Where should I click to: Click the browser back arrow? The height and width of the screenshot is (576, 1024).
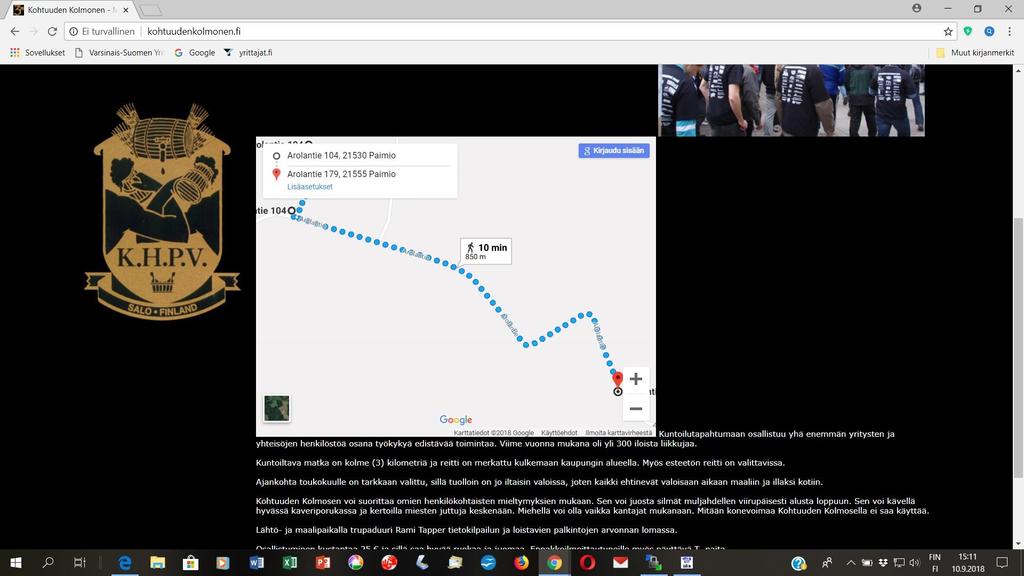pyautogui.click(x=14, y=31)
